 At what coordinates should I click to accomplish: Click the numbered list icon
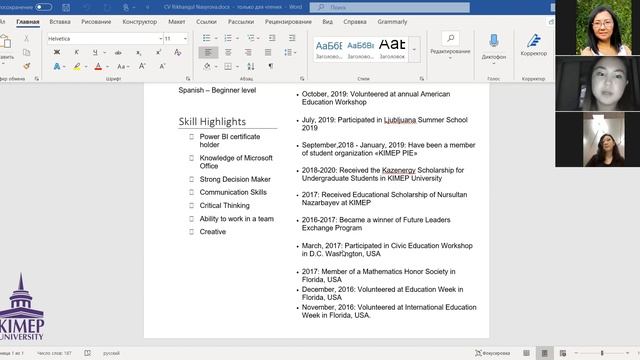pyautogui.click(x=228, y=38)
